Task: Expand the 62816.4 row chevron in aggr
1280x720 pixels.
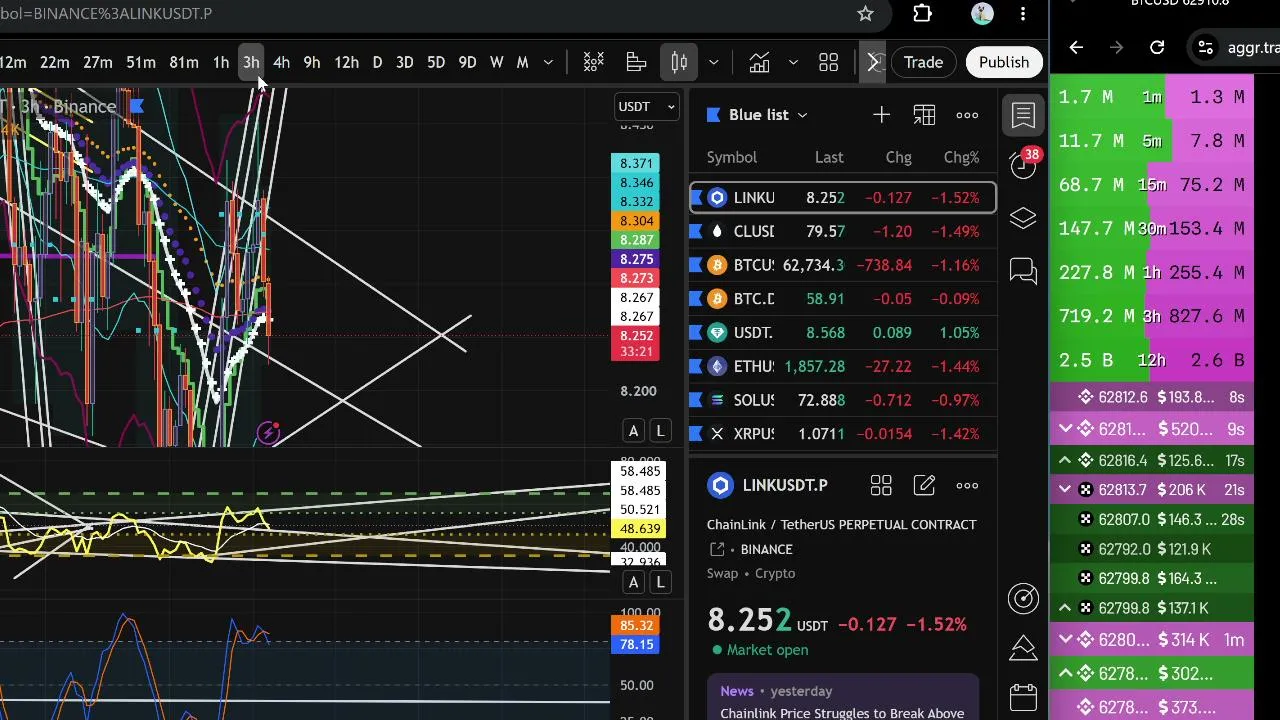Action: 1065,461
